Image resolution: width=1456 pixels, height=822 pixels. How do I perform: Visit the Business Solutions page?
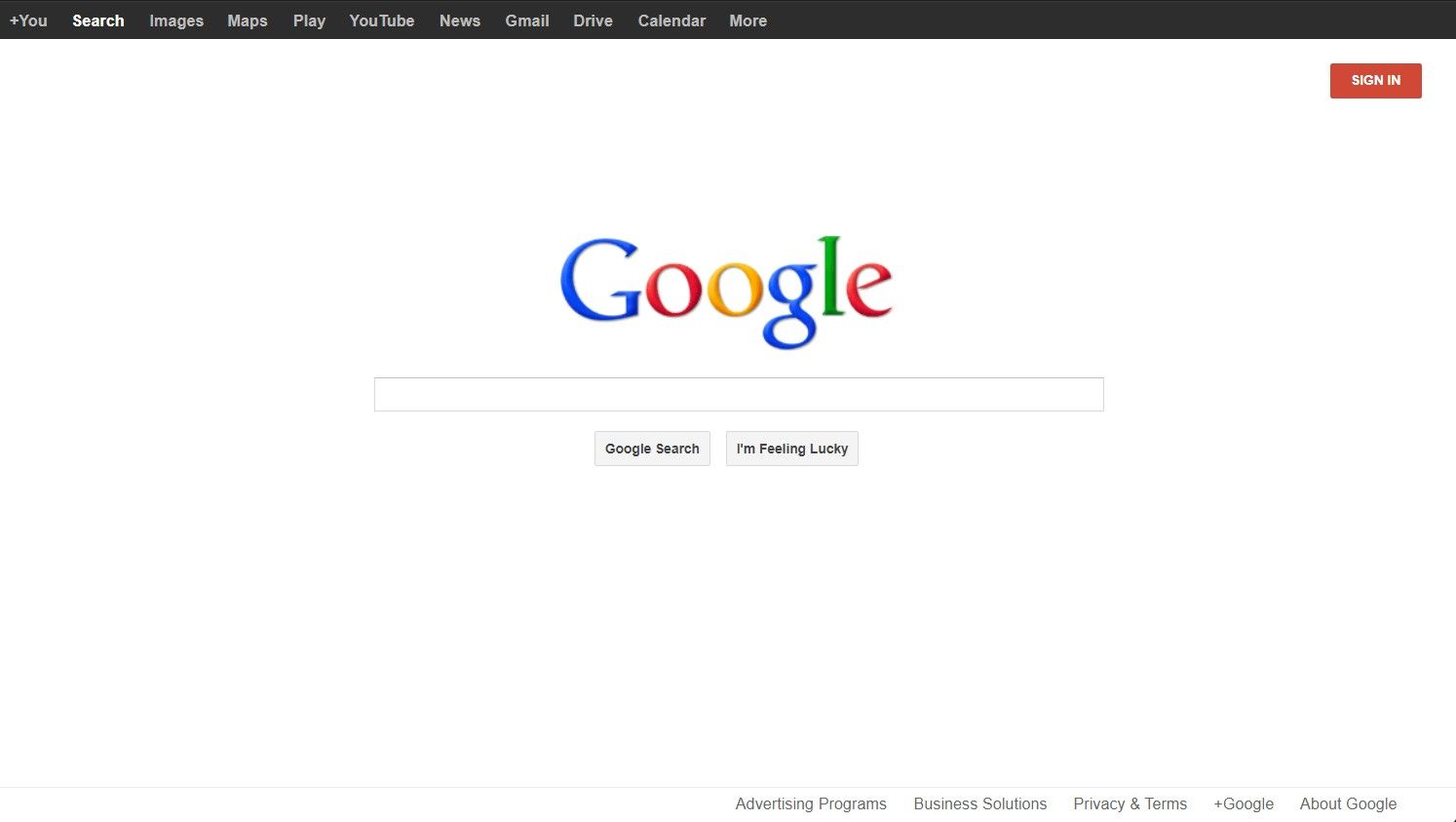point(979,803)
